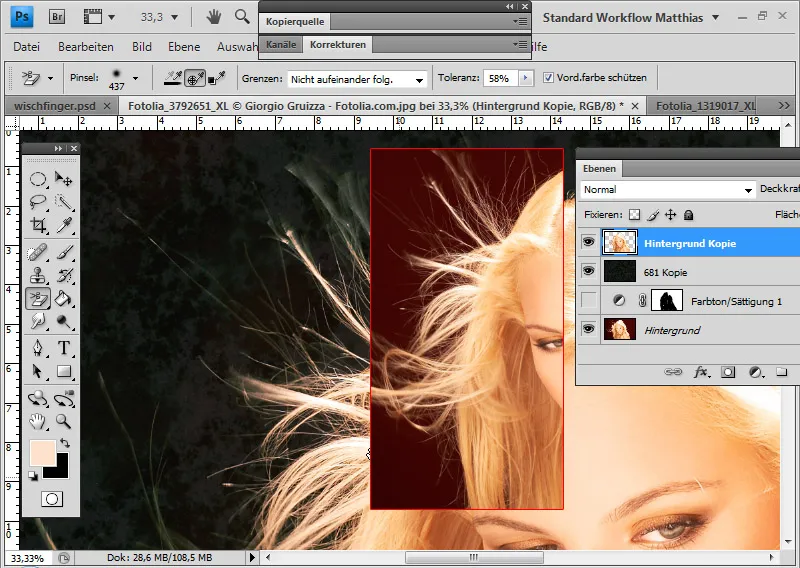Show more document tabs chevron

click(x=784, y=106)
